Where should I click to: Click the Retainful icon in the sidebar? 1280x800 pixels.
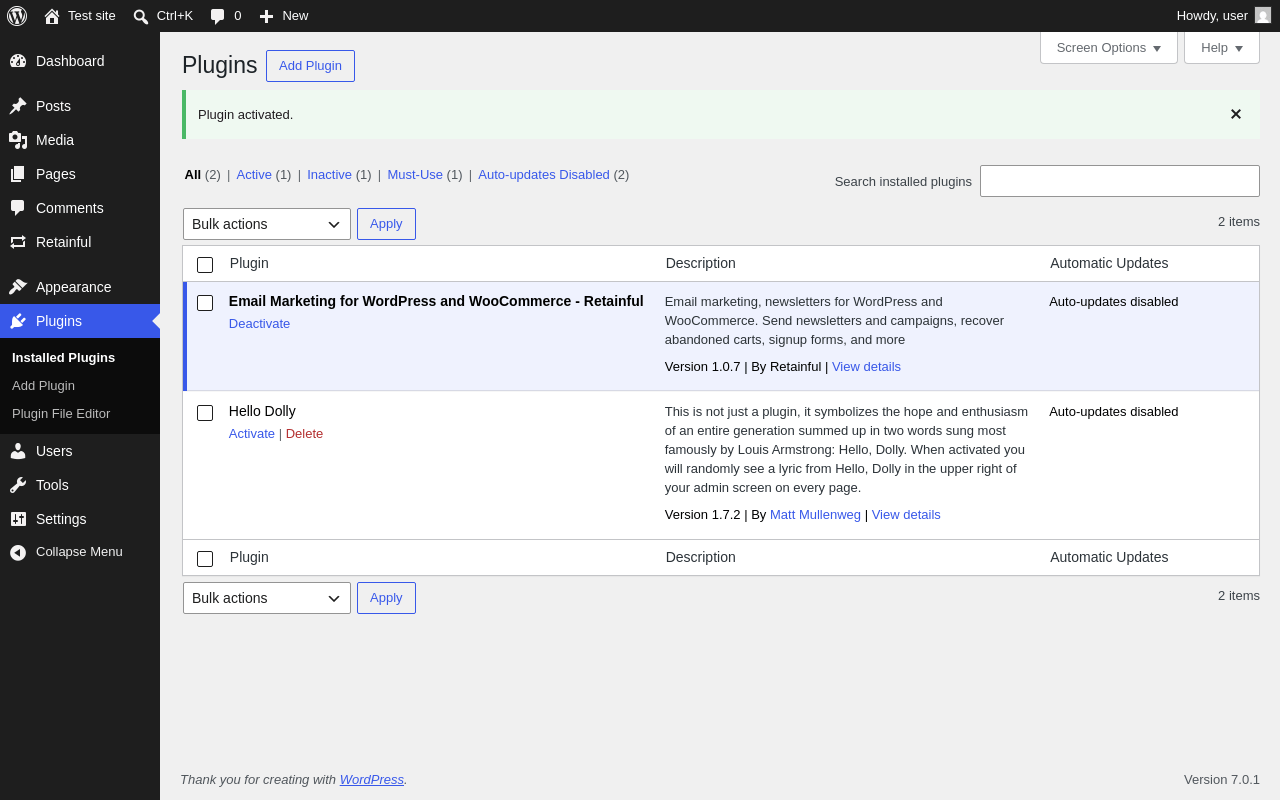18,242
